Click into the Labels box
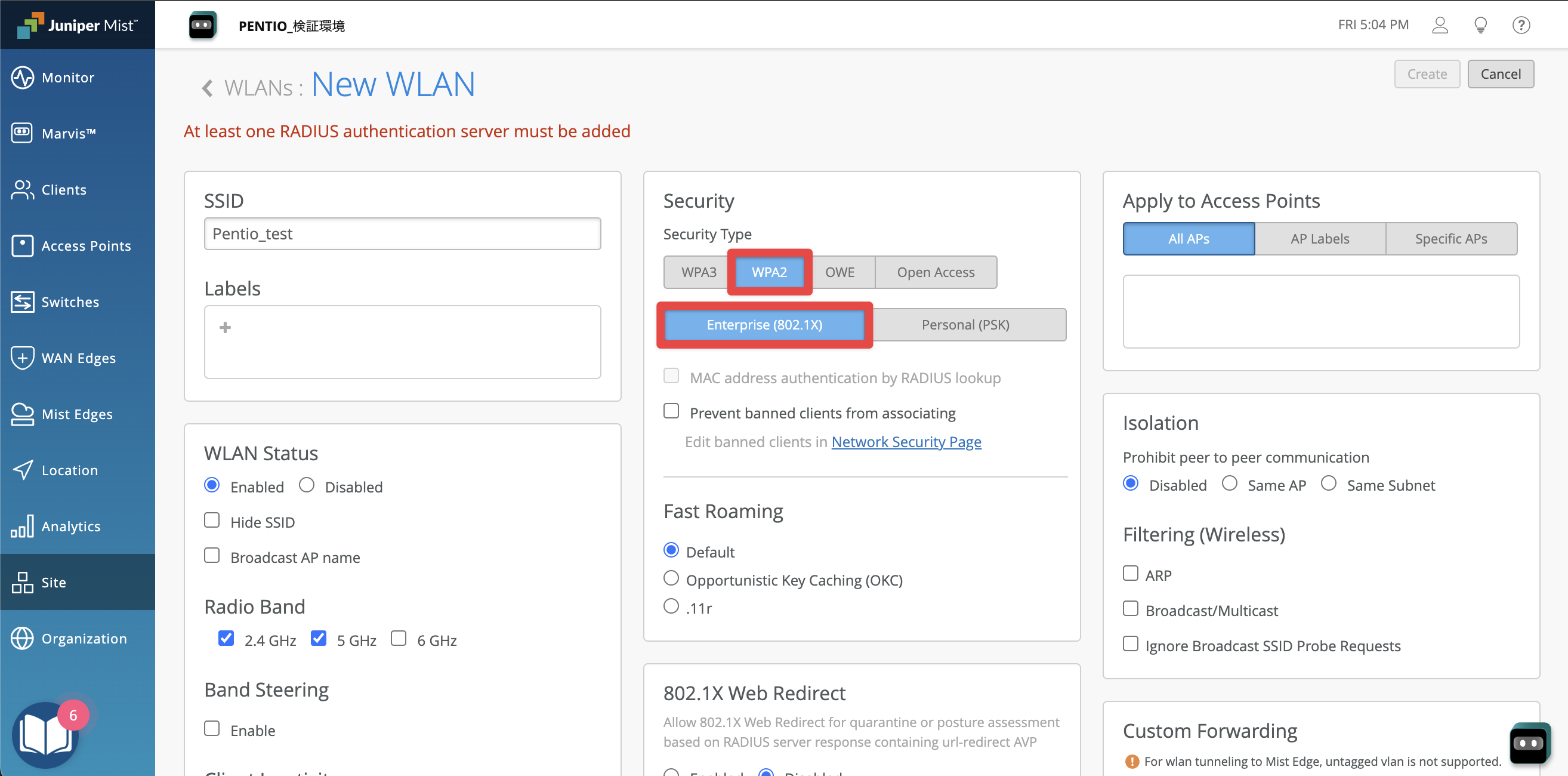This screenshot has height=776, width=1568. click(402, 341)
